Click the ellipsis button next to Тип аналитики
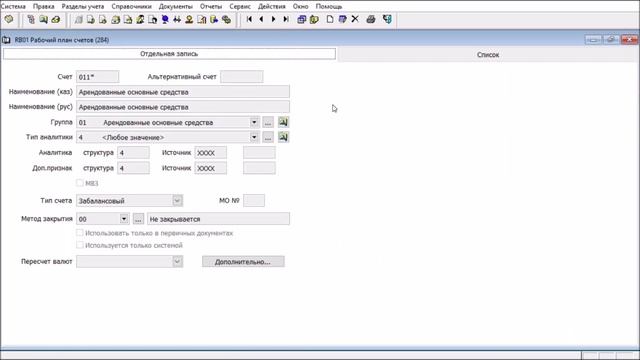This screenshot has width=640, height=360. click(x=268, y=137)
